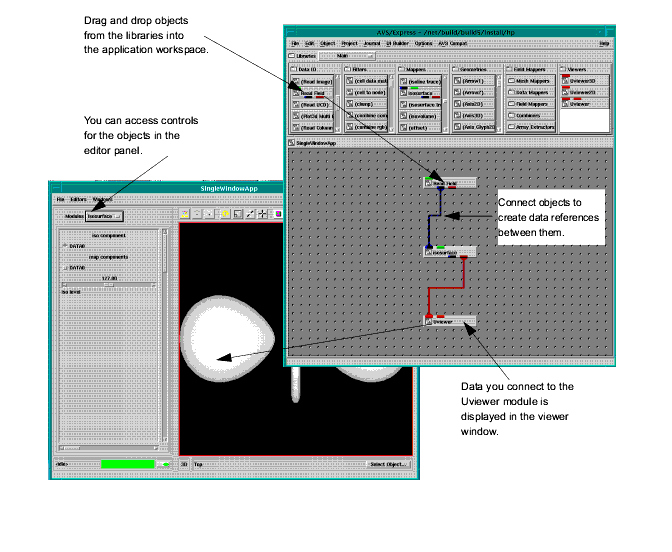672x552 pixels.
Task: Click the green status bar field
Action: coord(130,464)
